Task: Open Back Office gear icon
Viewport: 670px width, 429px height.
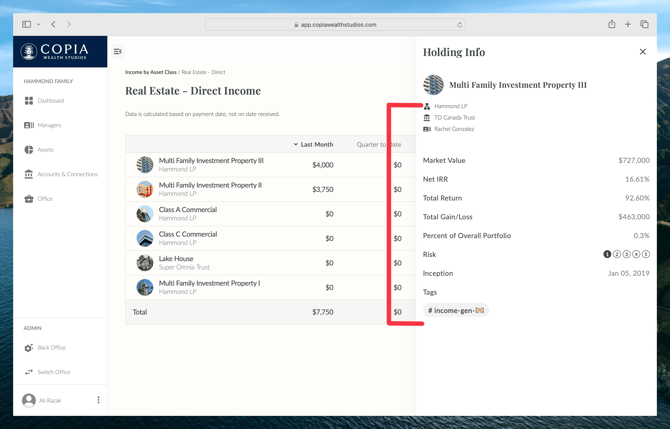Action: [29, 348]
